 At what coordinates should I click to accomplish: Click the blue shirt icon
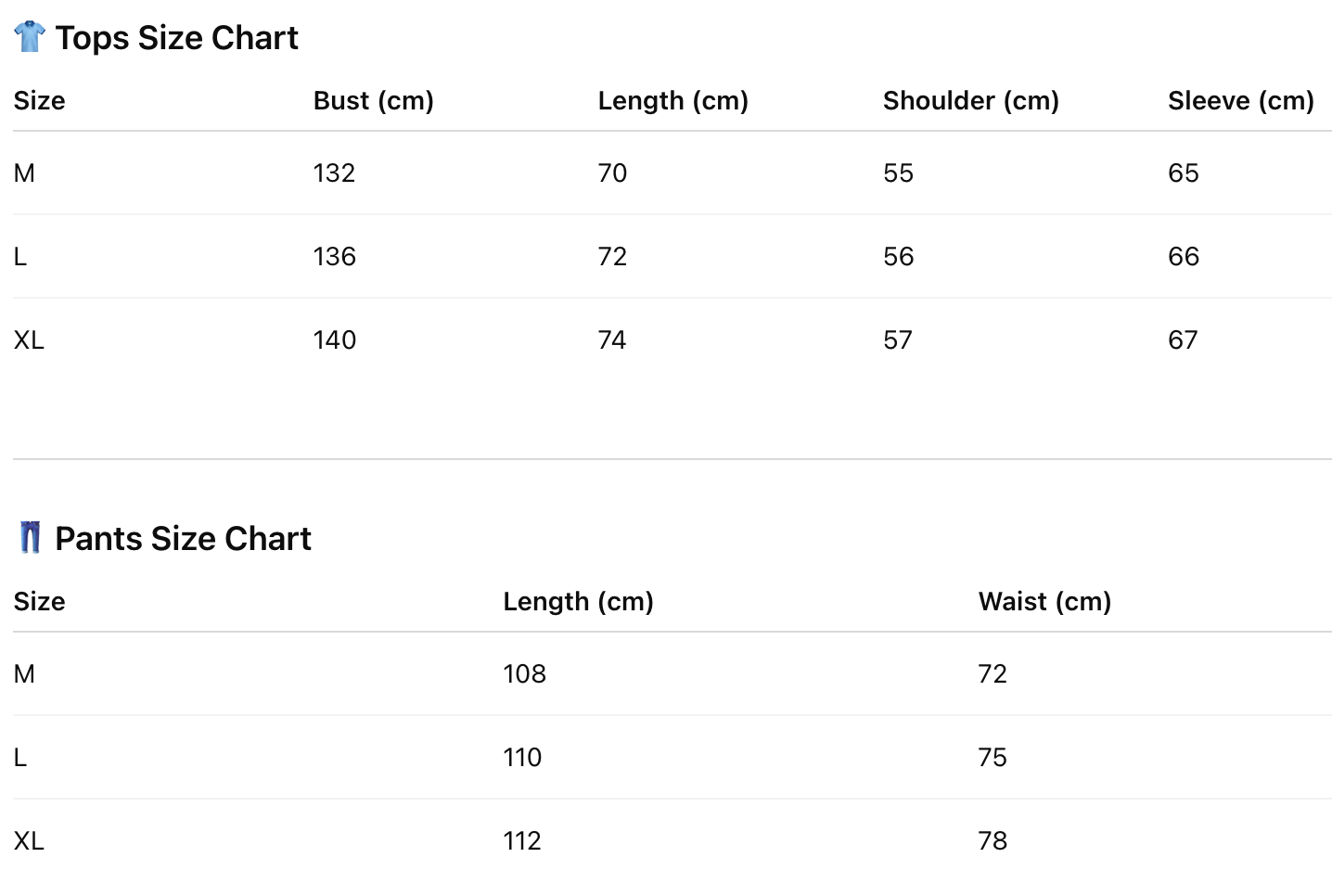point(30,37)
